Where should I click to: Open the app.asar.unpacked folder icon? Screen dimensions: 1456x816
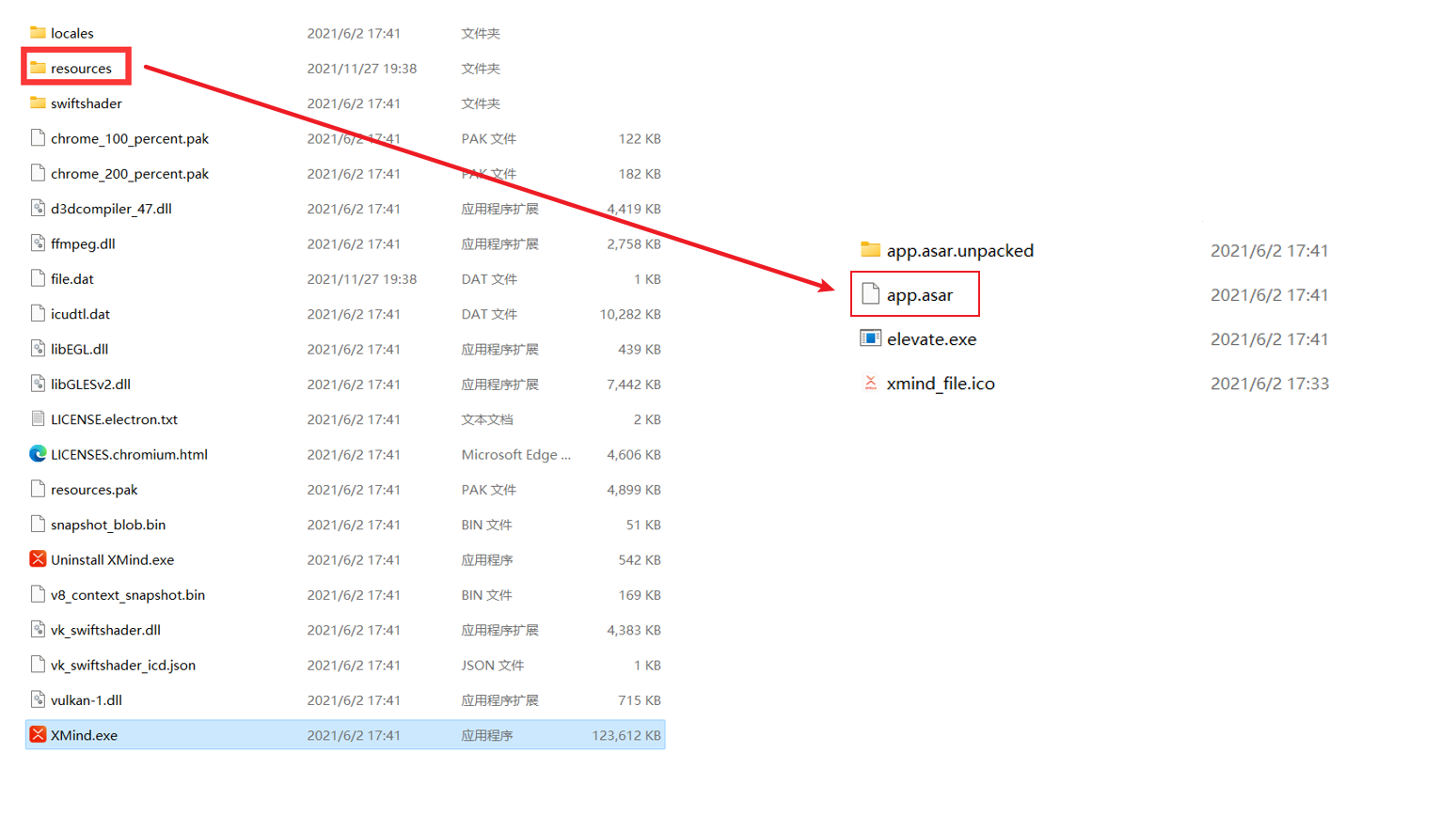point(870,250)
